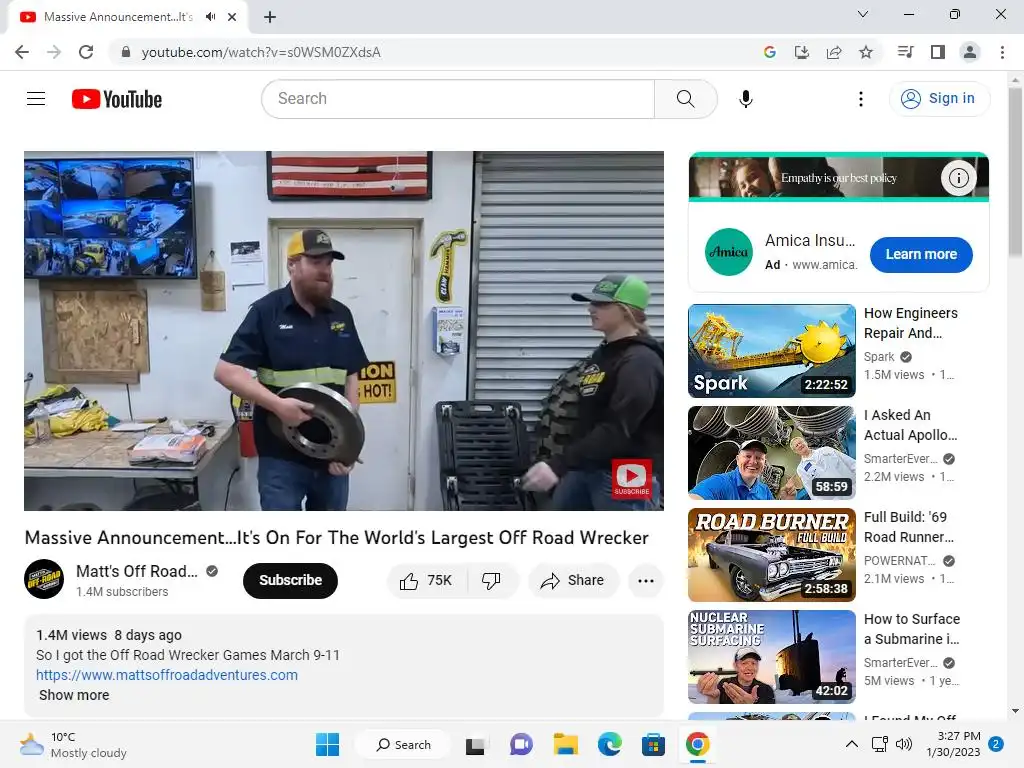Open nuclear submarine surfacing thumbnail
This screenshot has width=1024, height=768.
(x=771, y=656)
